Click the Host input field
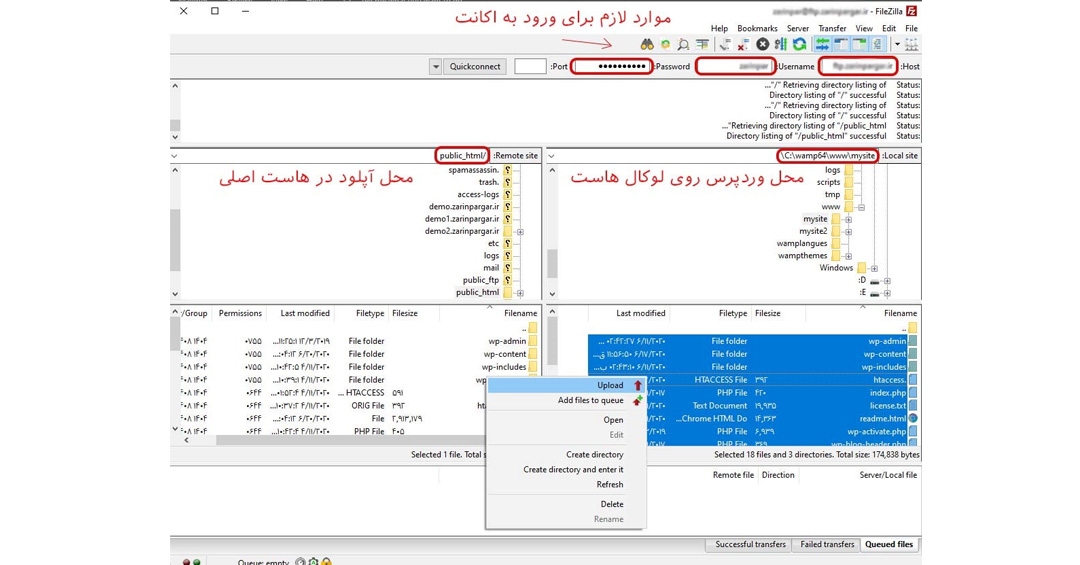 coord(859,66)
